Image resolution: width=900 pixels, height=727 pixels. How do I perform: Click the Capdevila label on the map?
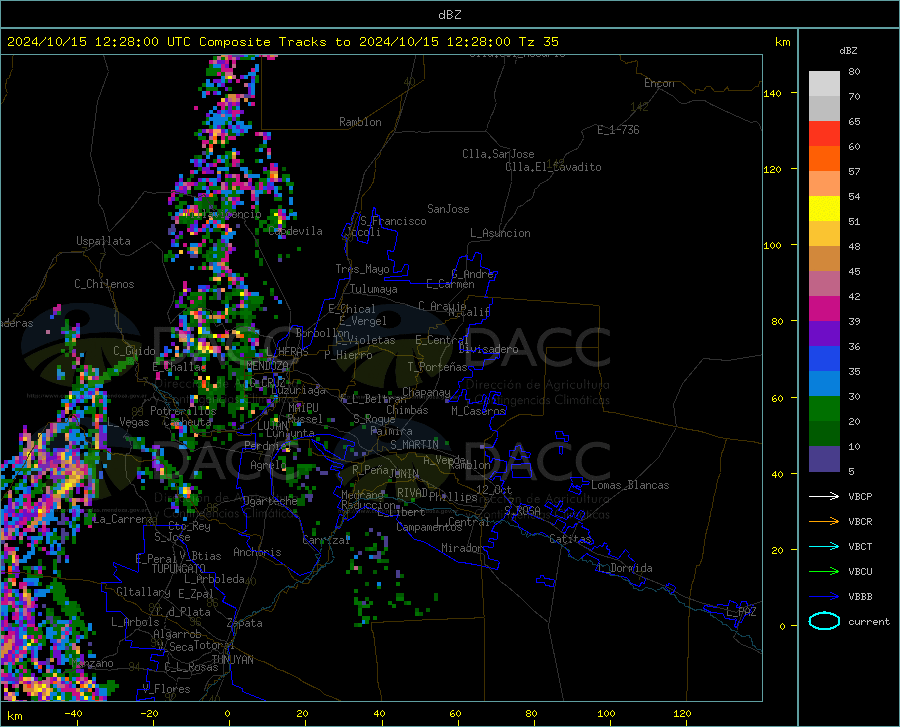coord(295,231)
